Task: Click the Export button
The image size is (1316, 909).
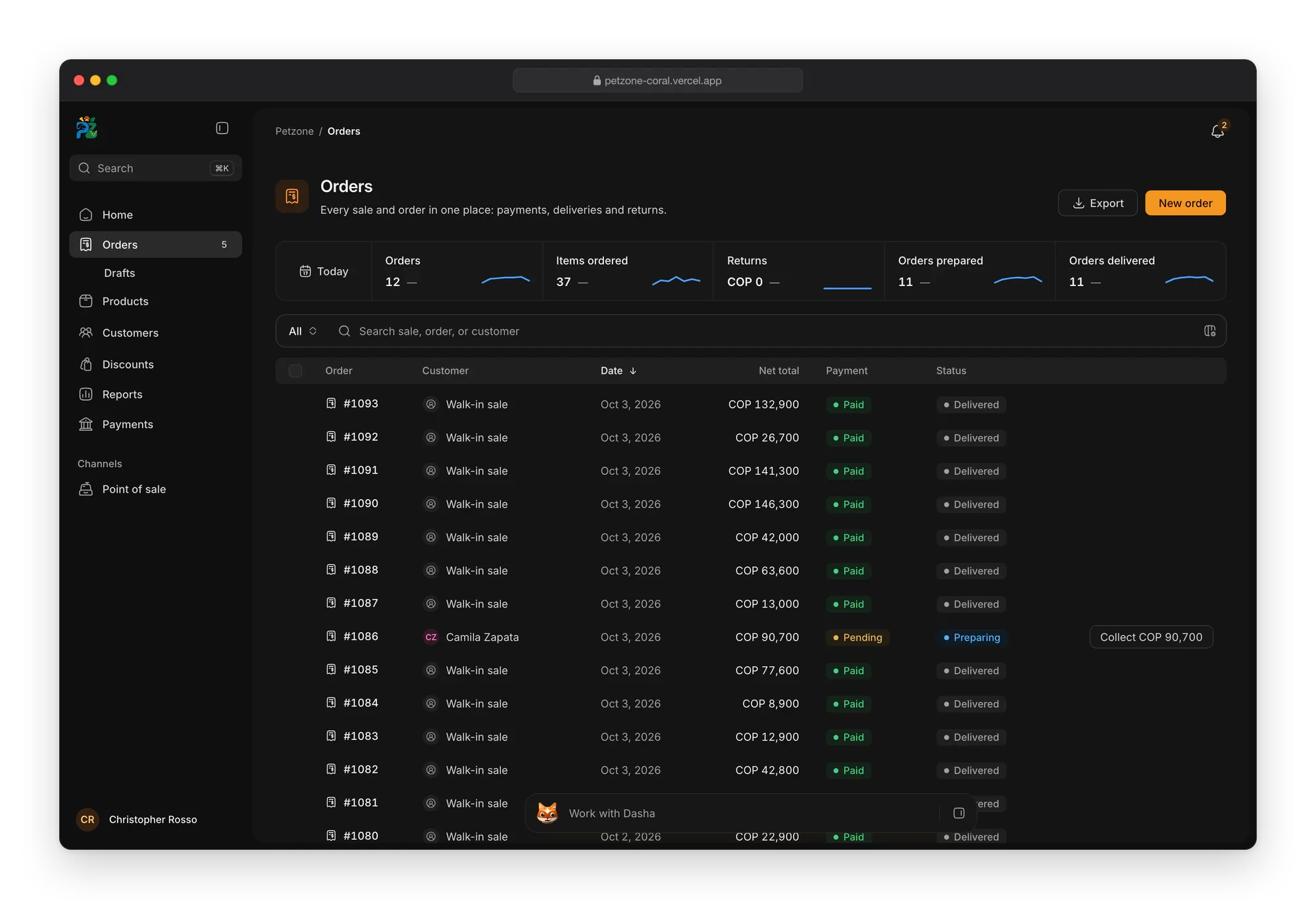Action: click(1098, 203)
